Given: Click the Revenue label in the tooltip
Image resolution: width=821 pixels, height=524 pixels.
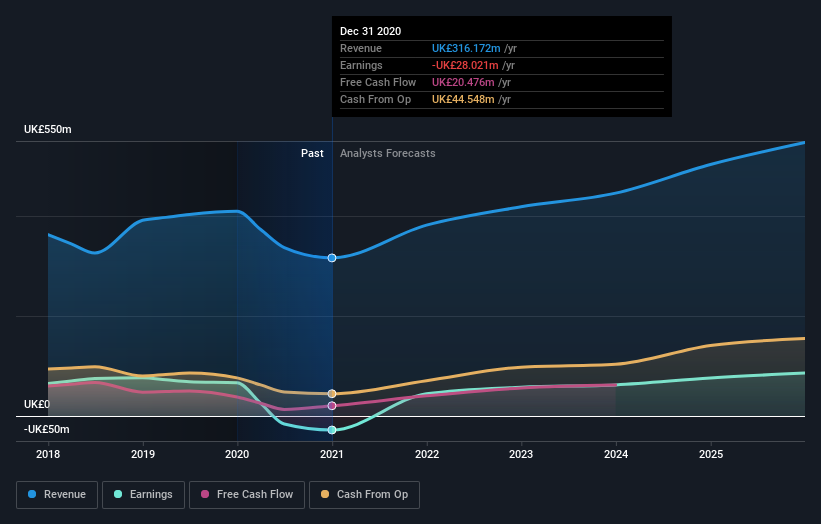Looking at the screenshot, I should (361, 48).
